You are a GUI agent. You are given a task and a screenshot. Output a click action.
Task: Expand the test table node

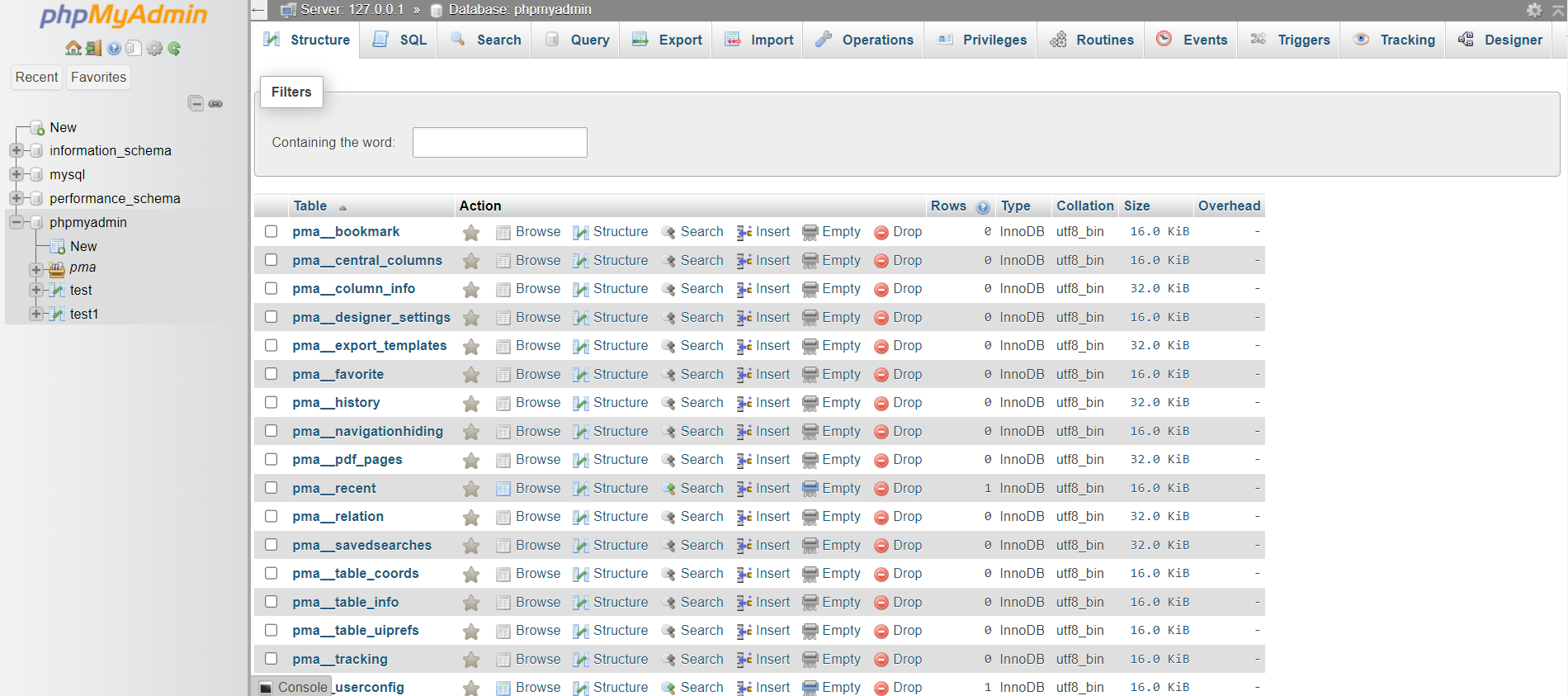pos(36,290)
